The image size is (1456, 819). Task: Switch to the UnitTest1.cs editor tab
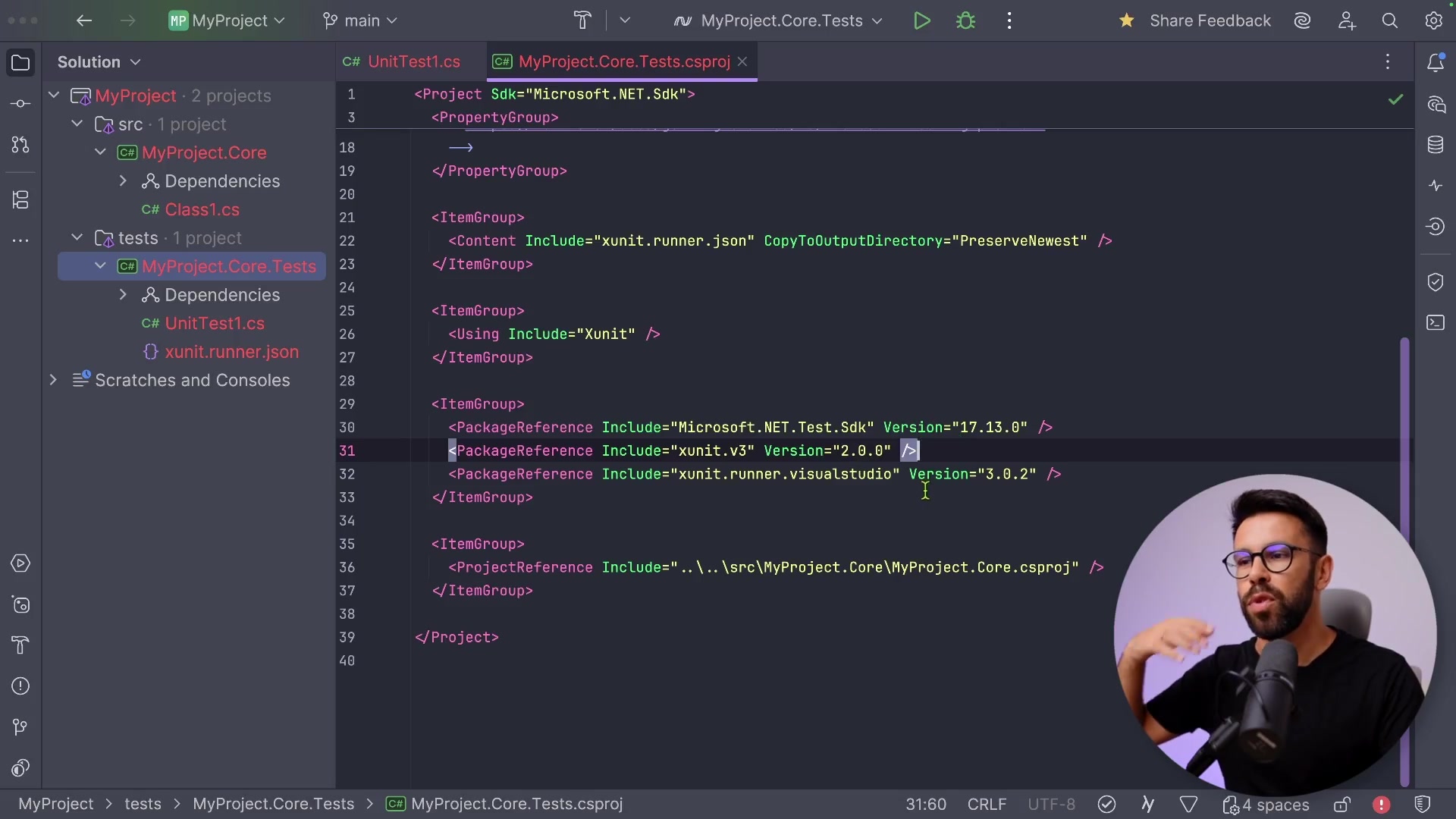click(x=410, y=62)
